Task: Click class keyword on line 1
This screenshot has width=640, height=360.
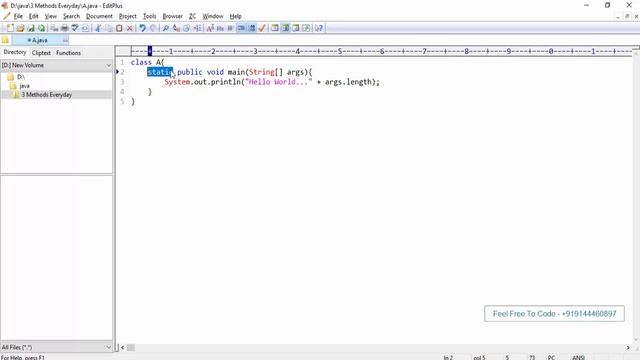Action: [141, 62]
